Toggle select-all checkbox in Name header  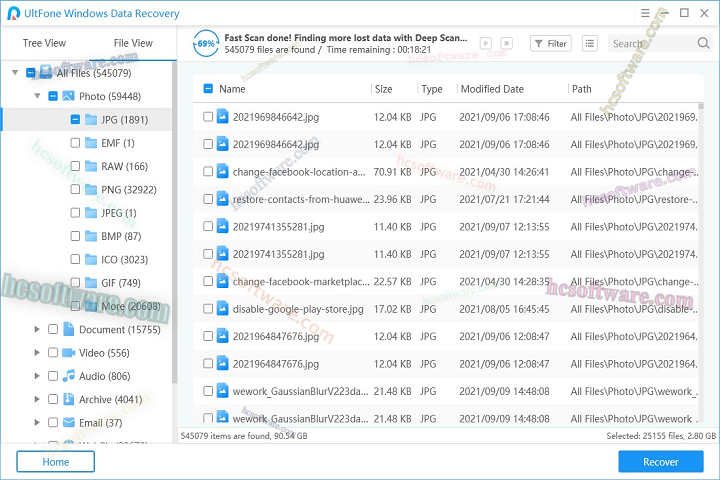[208, 89]
